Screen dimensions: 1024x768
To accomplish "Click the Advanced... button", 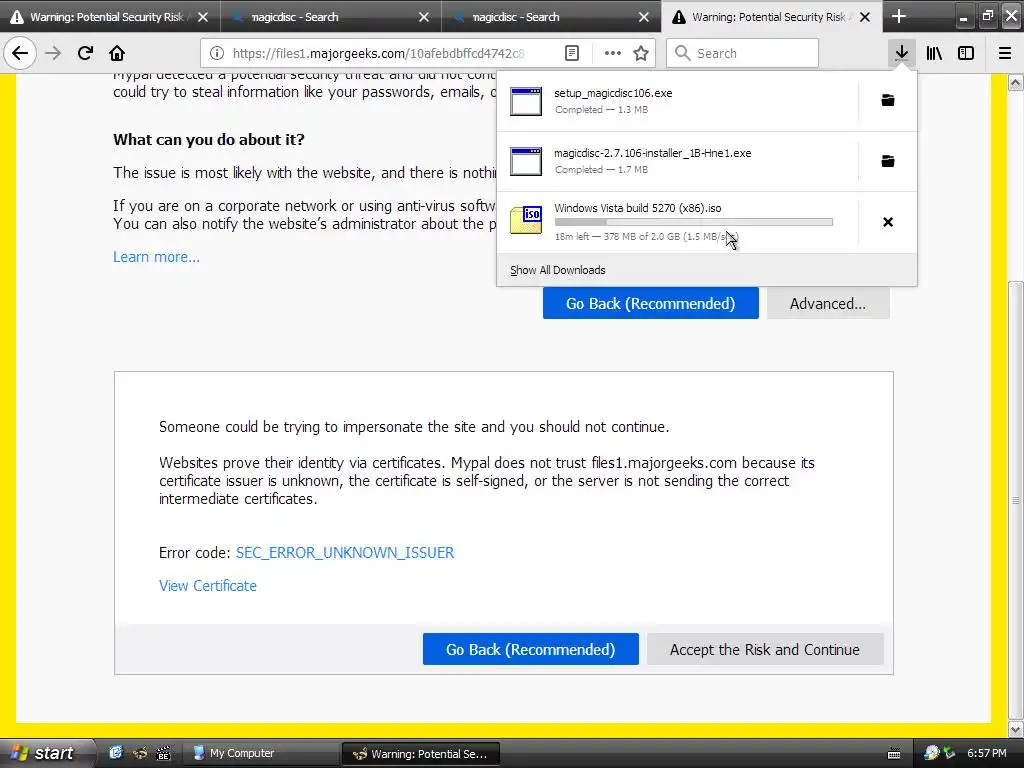I will 827,303.
